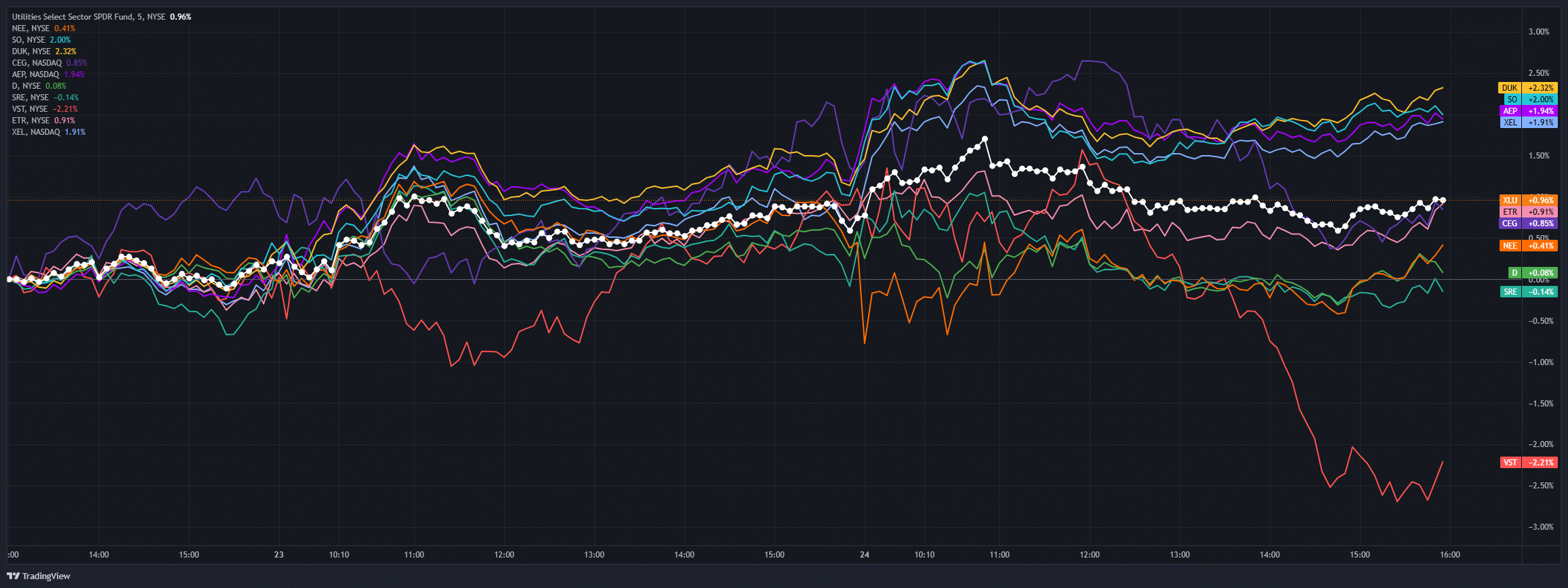Select the VST, NYSE legend entry

[45, 109]
